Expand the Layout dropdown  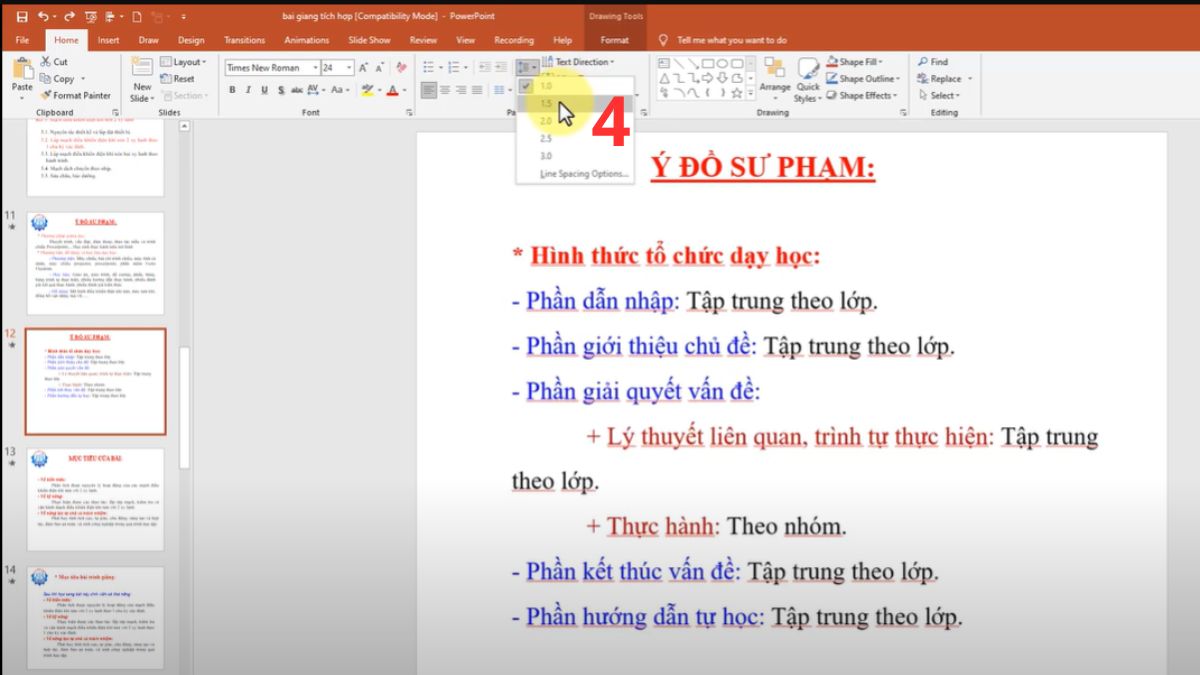182,62
